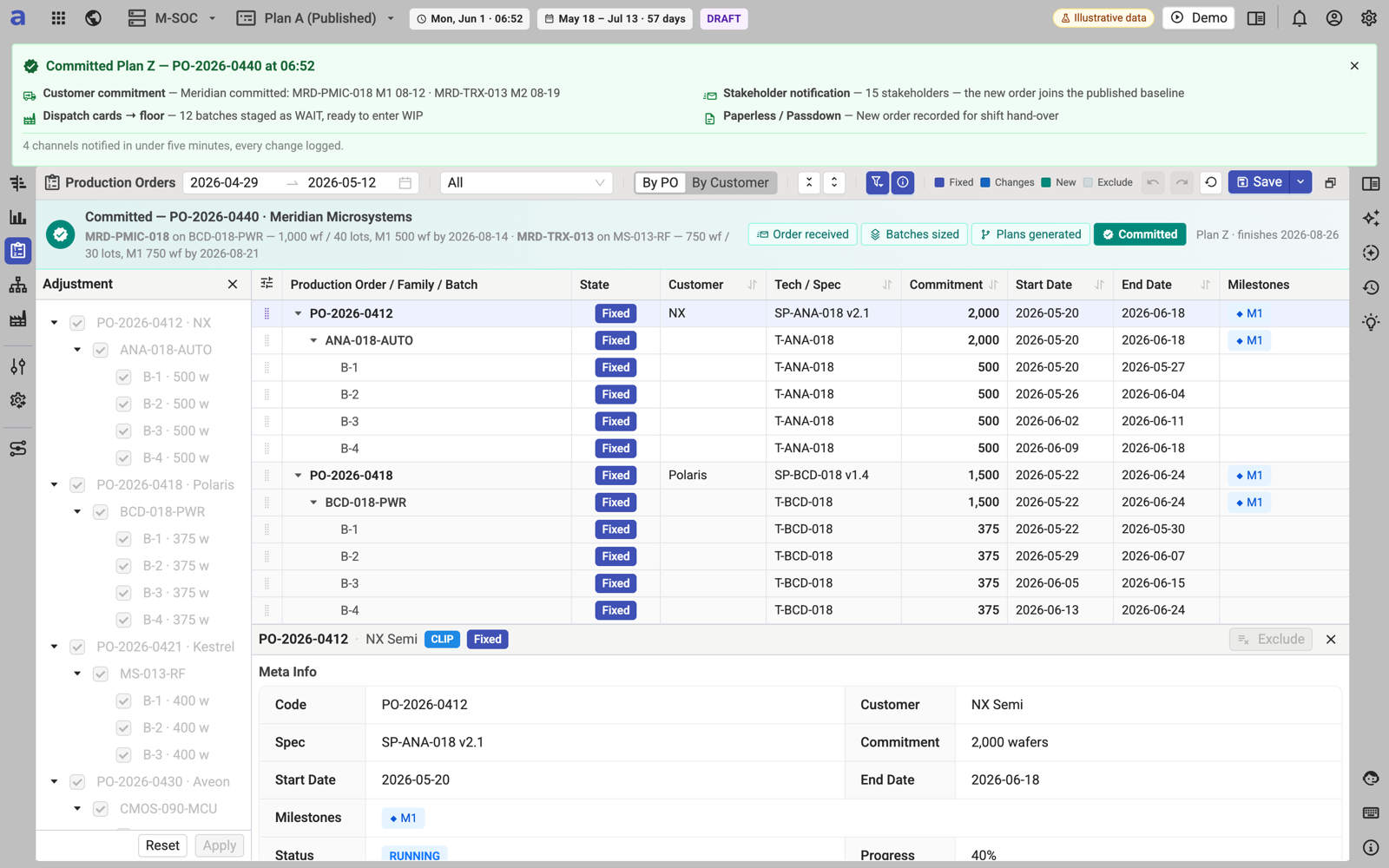Screen dimensions: 1389x868
Task: Open the factory view in left sidebar
Action: [17, 319]
